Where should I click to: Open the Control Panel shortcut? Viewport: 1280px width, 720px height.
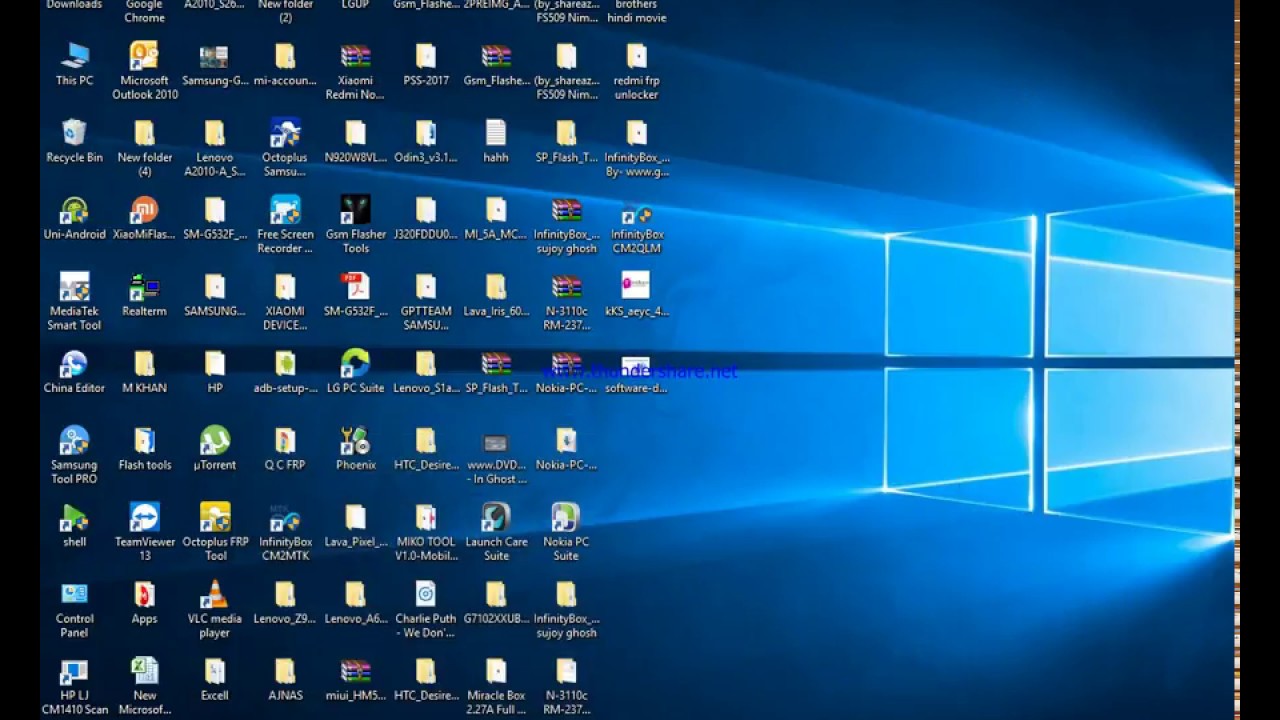(74, 609)
